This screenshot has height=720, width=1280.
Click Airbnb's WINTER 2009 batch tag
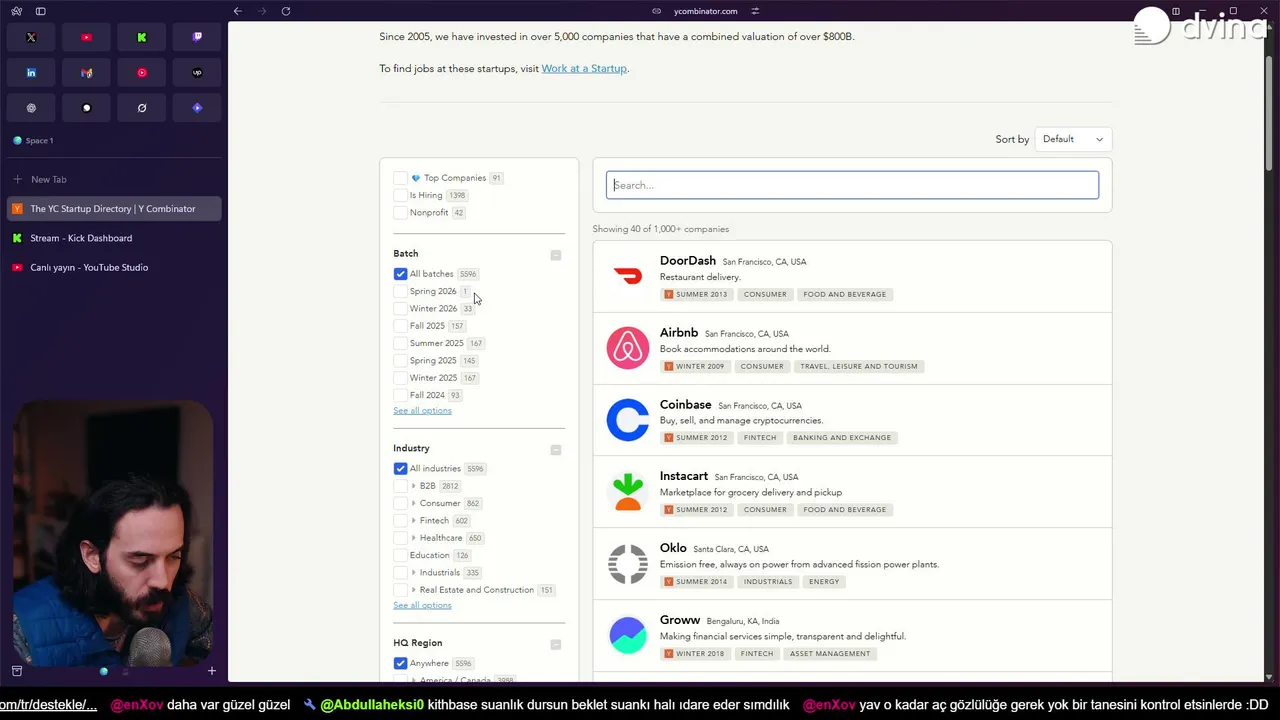click(695, 366)
